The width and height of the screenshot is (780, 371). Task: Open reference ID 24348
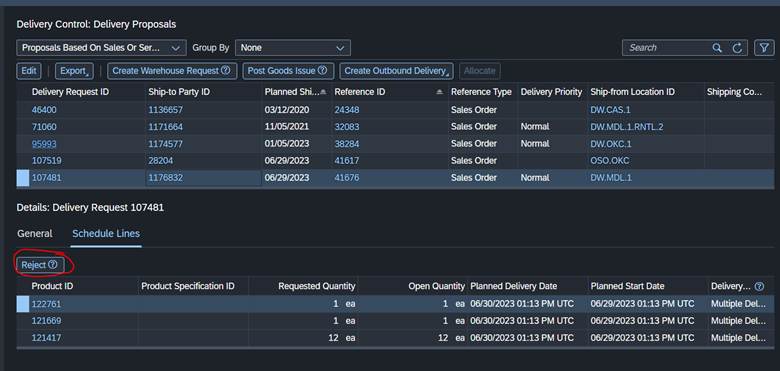pyautogui.click(x=347, y=110)
